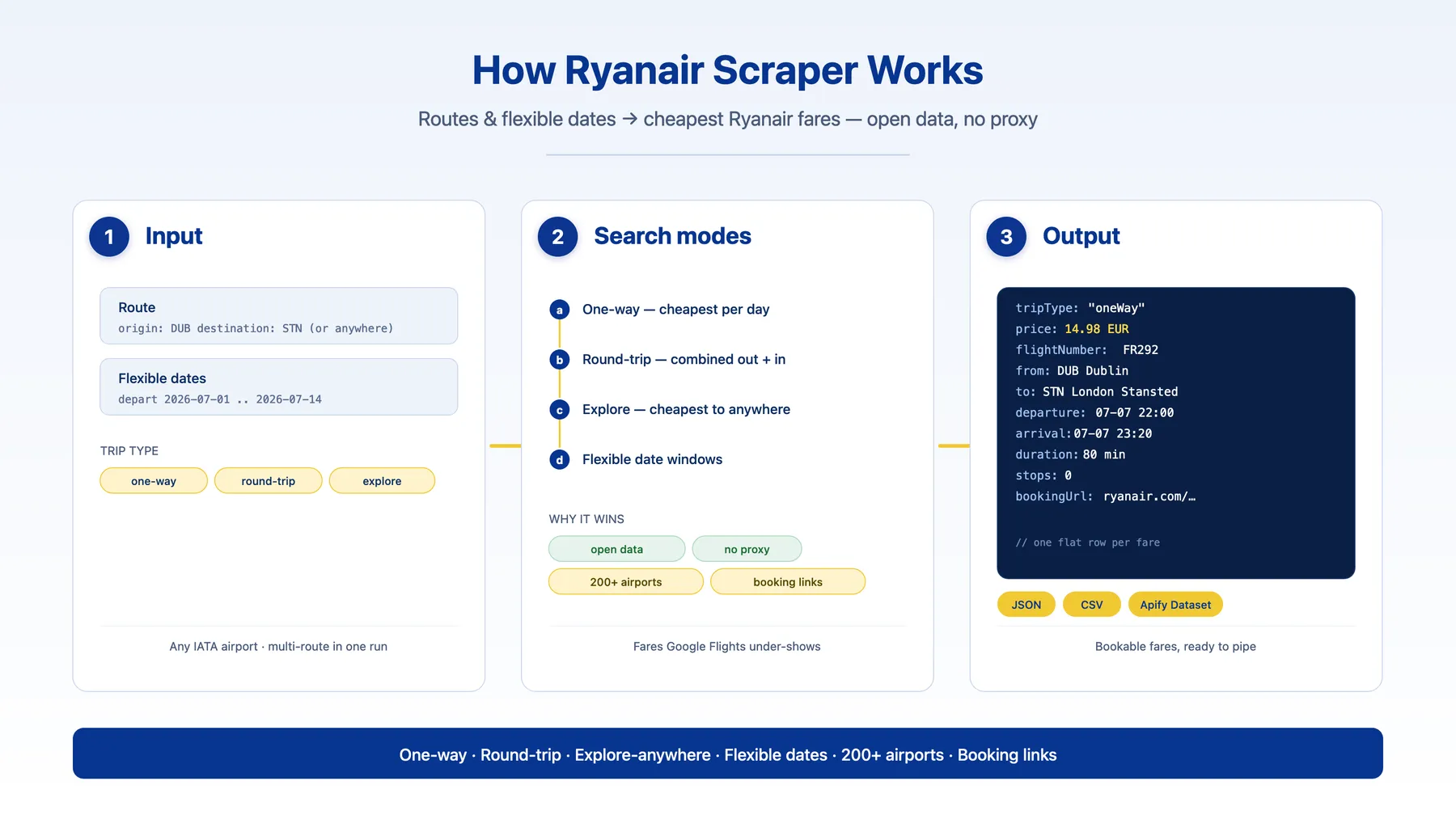Click the 'booking links' yellow tag
The width and height of the screenshot is (1456, 819).
788,582
